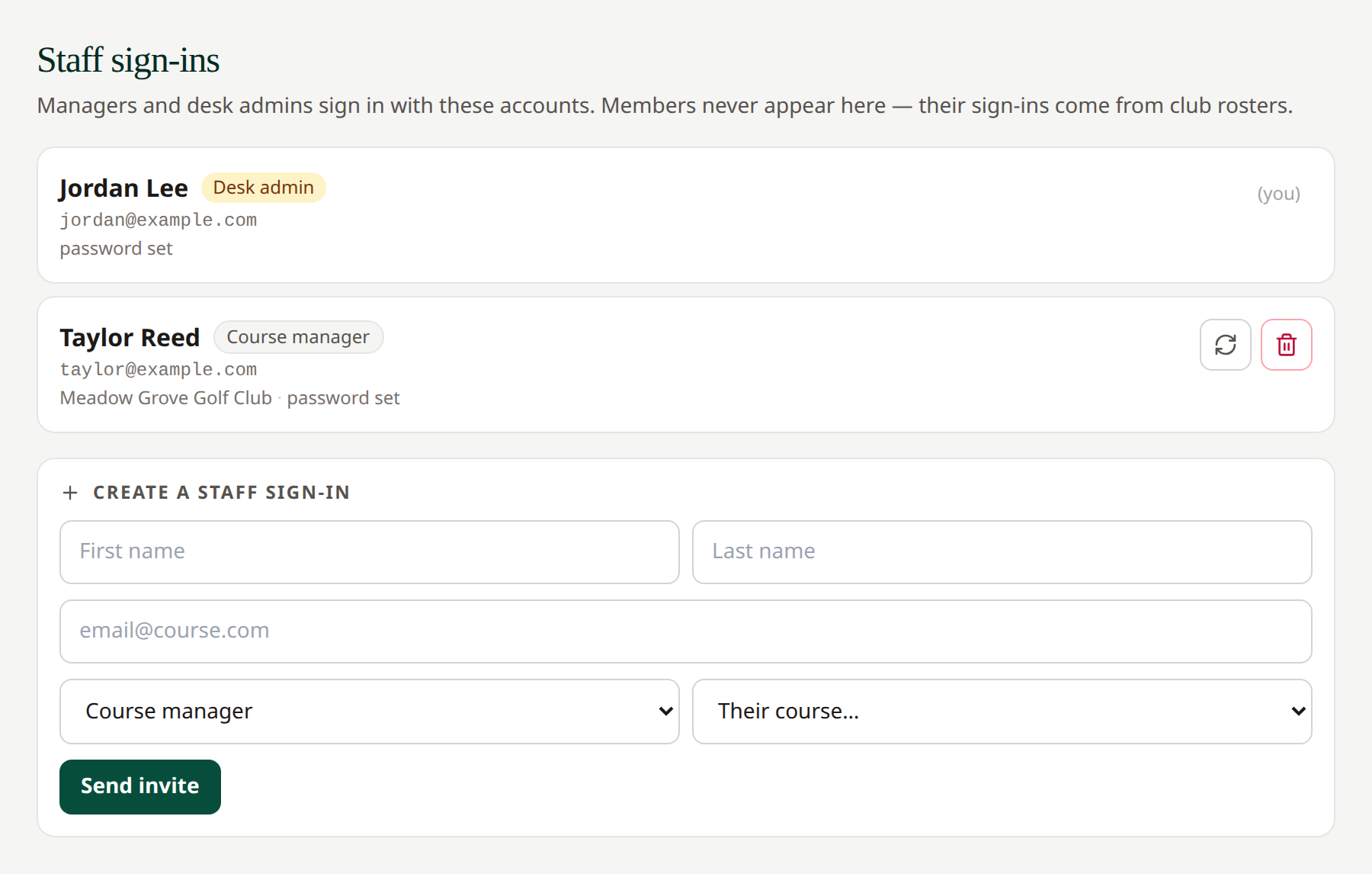
Task: Click the Course manager badge on Taylor Reed
Action: (298, 337)
